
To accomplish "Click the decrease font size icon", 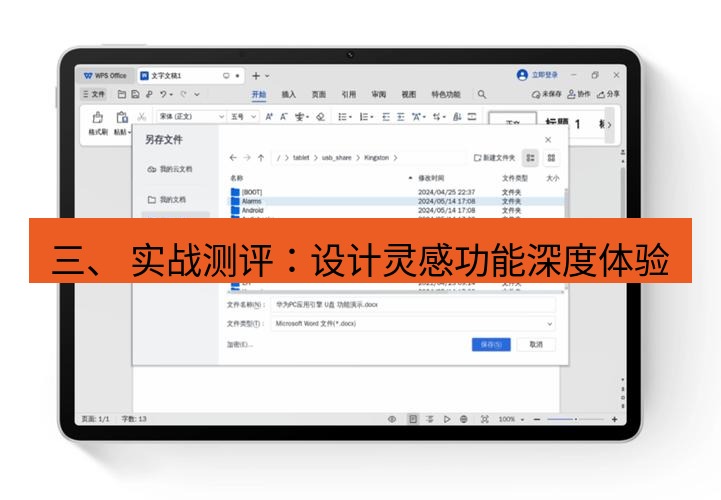I will 284,116.
